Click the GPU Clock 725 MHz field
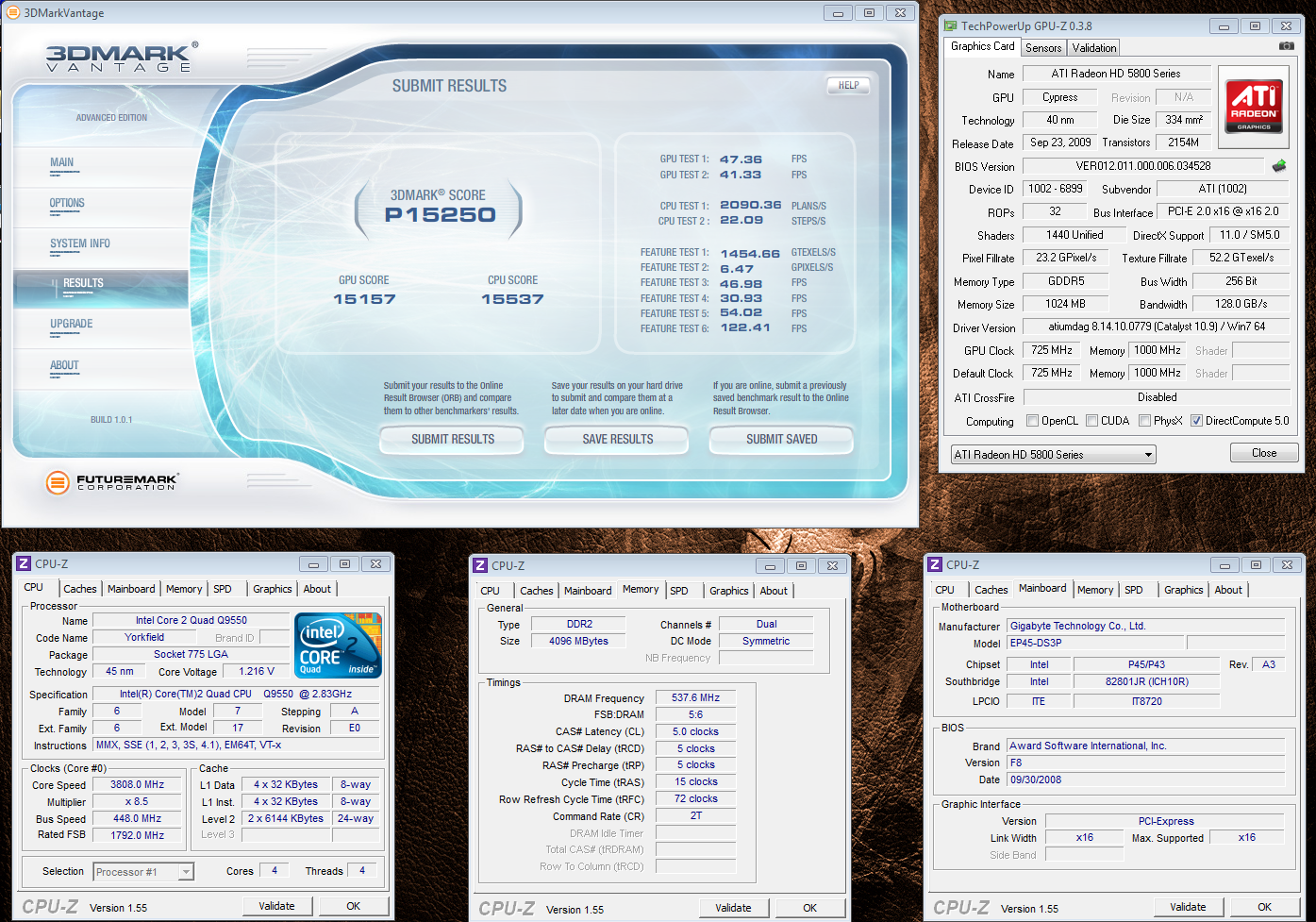The height and width of the screenshot is (922, 1316). (1051, 350)
